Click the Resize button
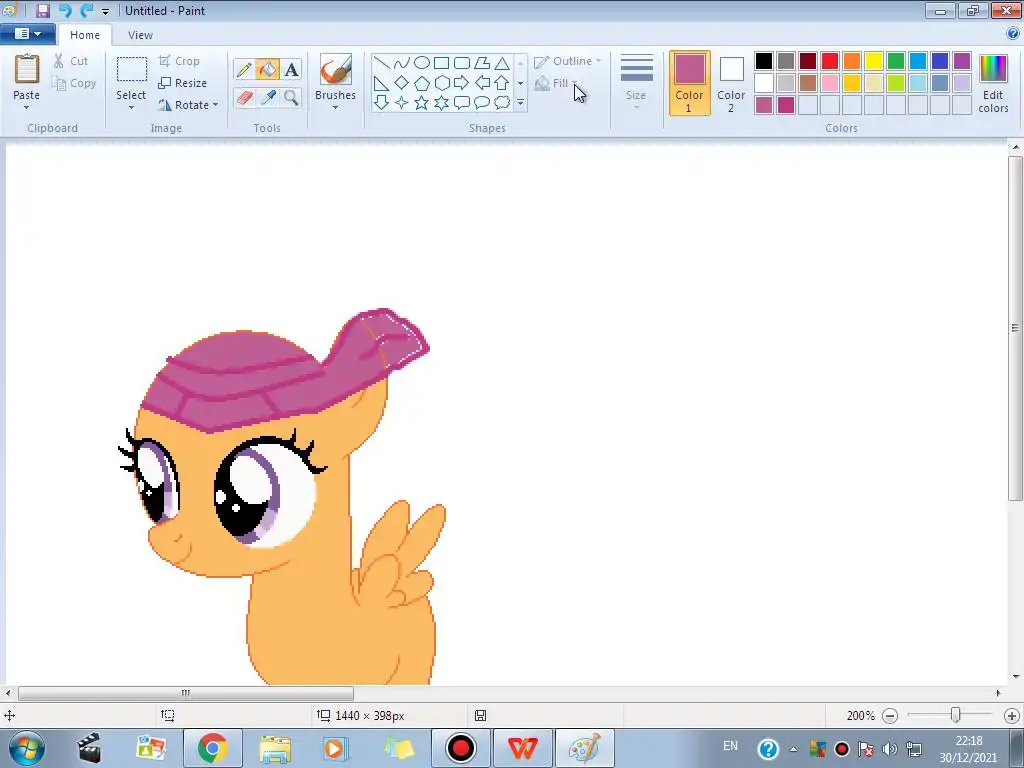This screenshot has height=768, width=1024. tap(183, 83)
